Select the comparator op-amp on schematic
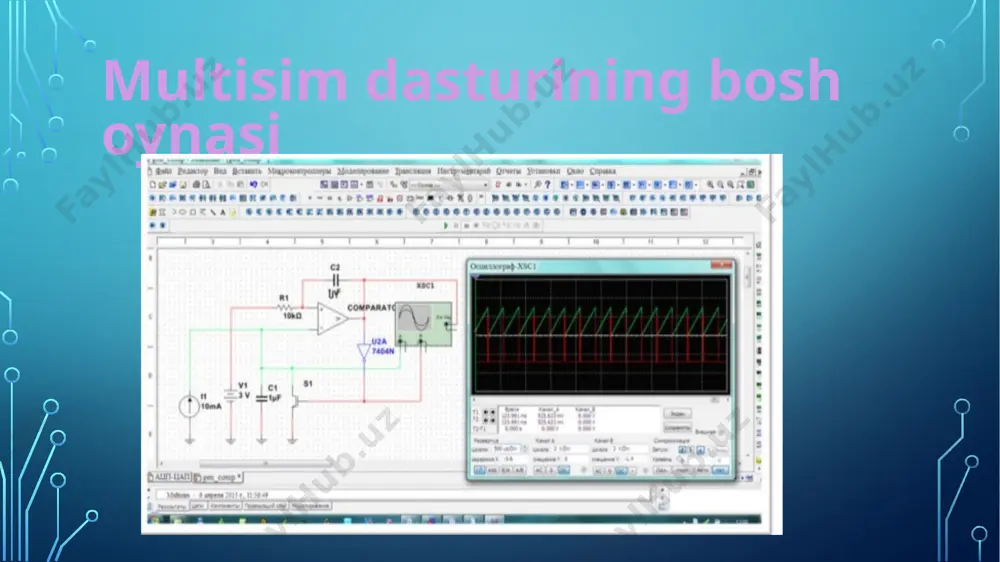 [x=332, y=318]
